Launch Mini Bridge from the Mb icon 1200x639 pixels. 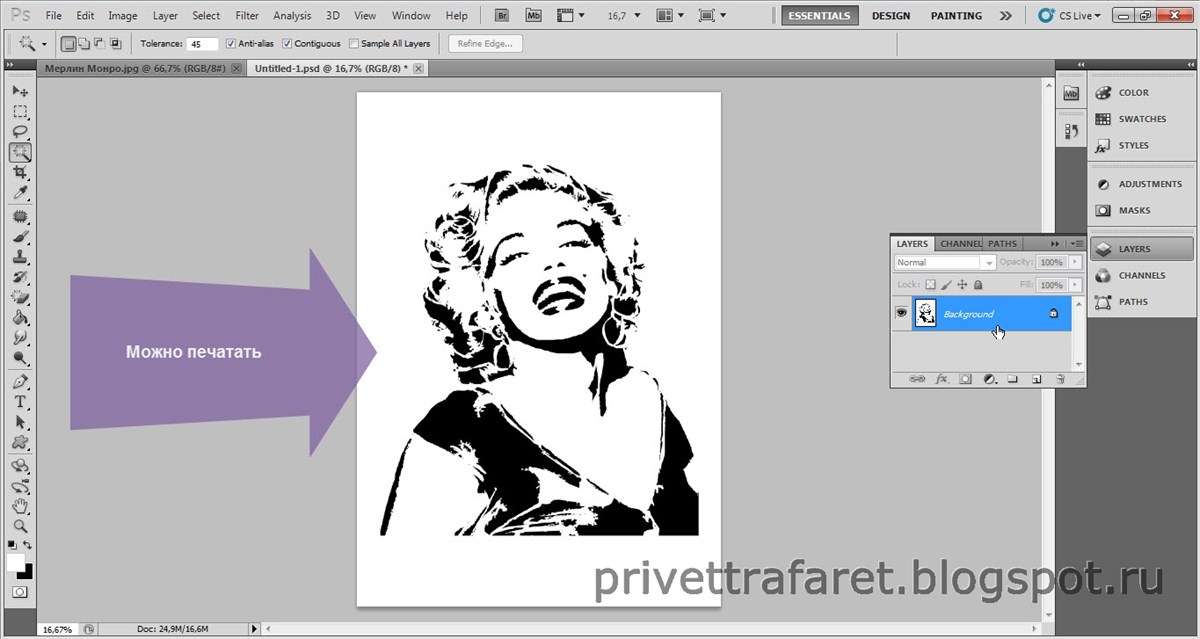[x=534, y=16]
